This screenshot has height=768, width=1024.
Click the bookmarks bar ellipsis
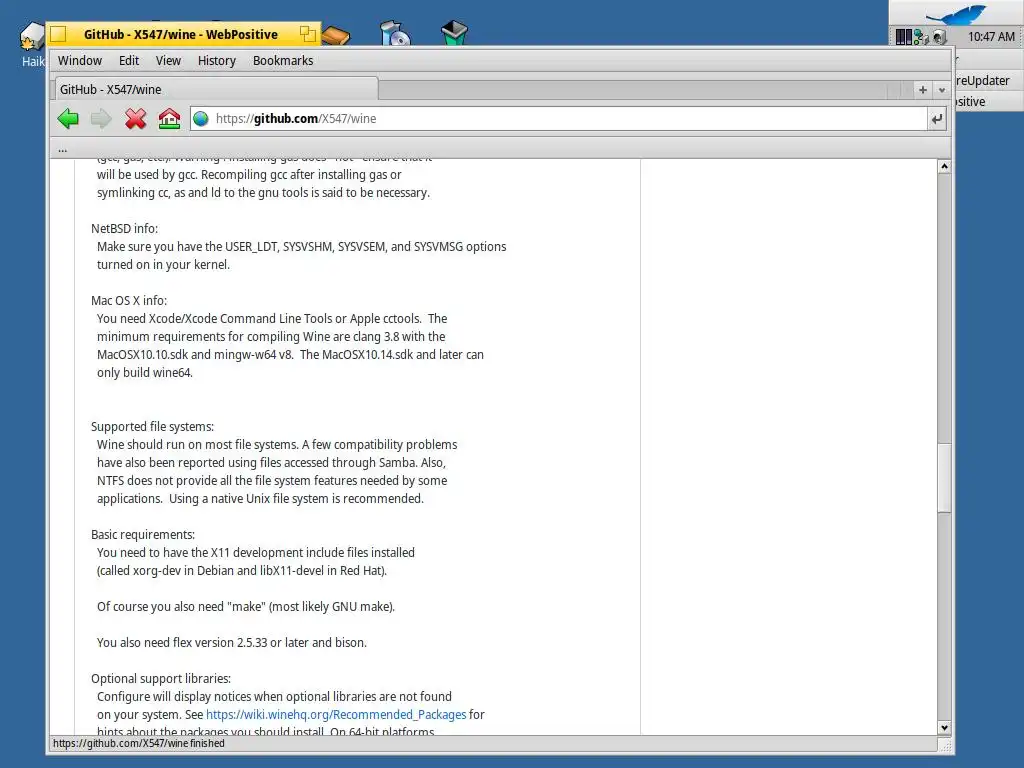pos(62,150)
